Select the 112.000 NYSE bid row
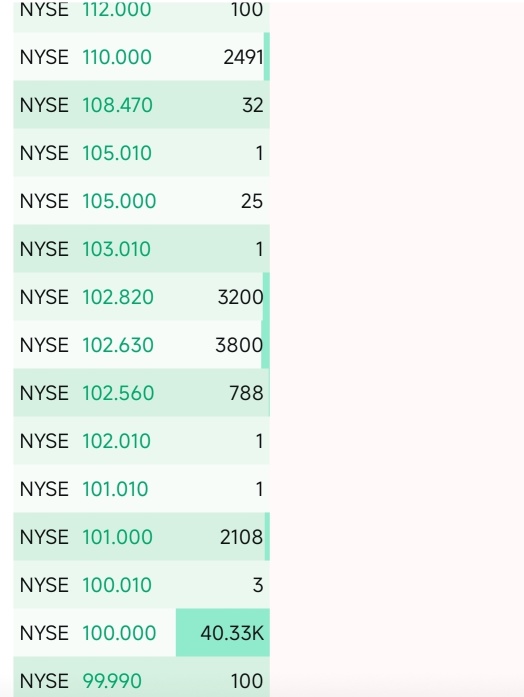 tap(141, 16)
